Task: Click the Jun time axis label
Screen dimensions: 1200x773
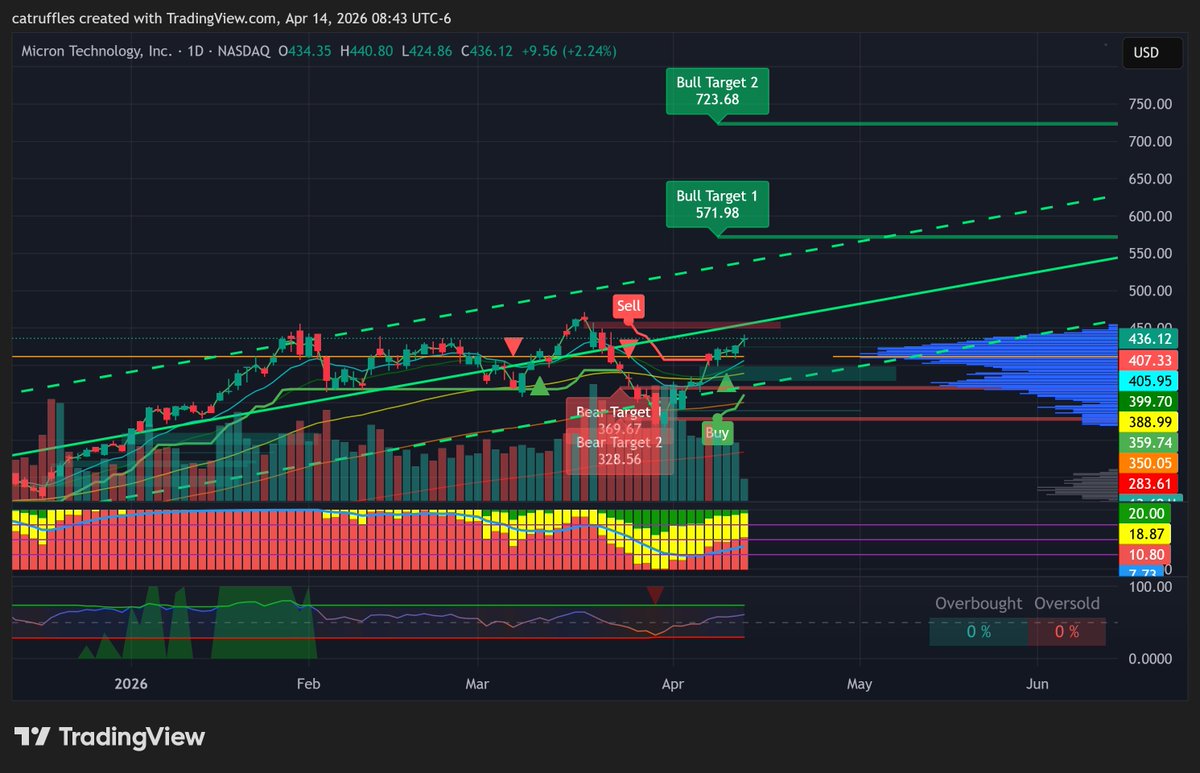Action: point(1038,685)
